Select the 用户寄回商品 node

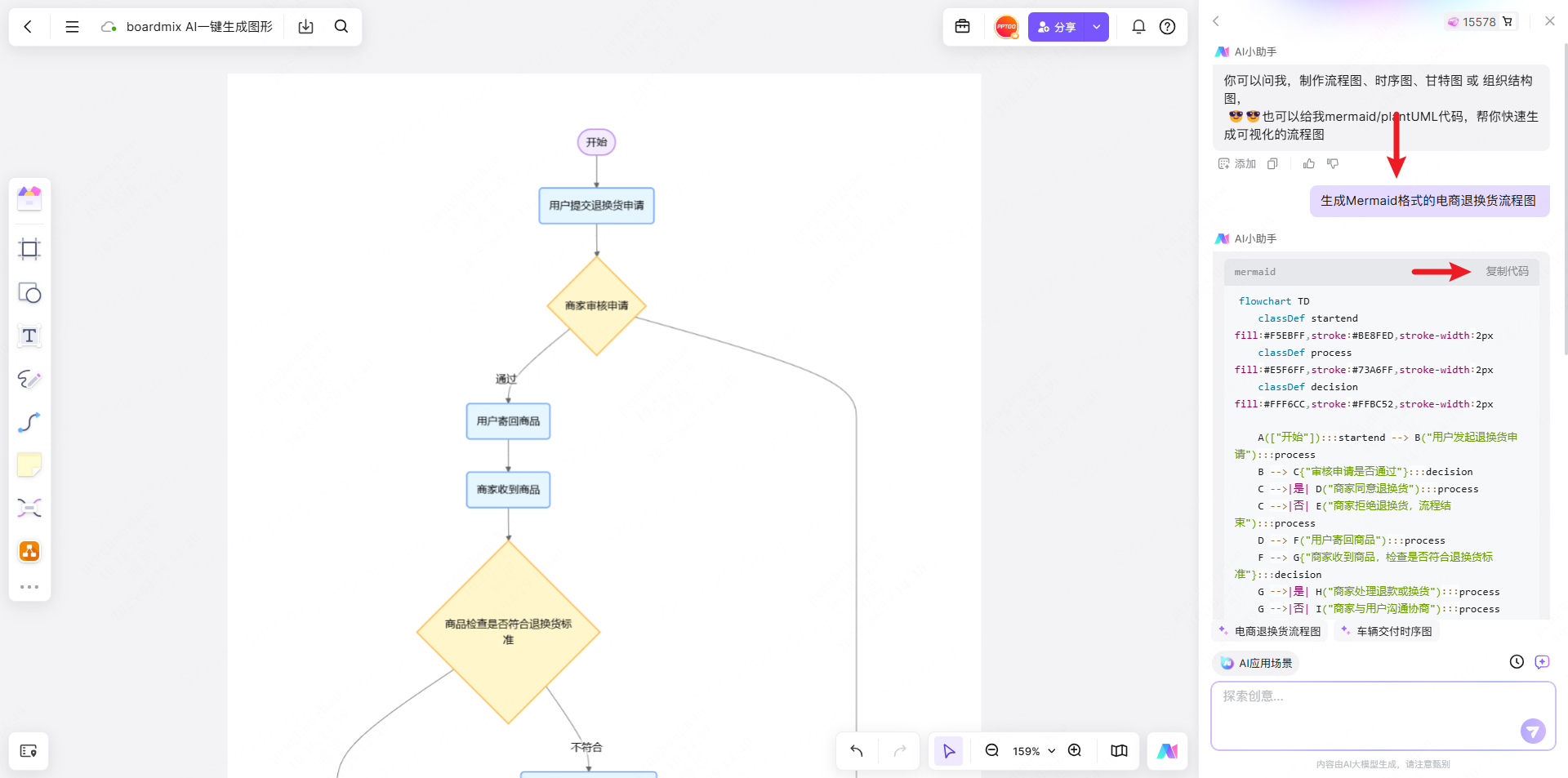point(508,421)
